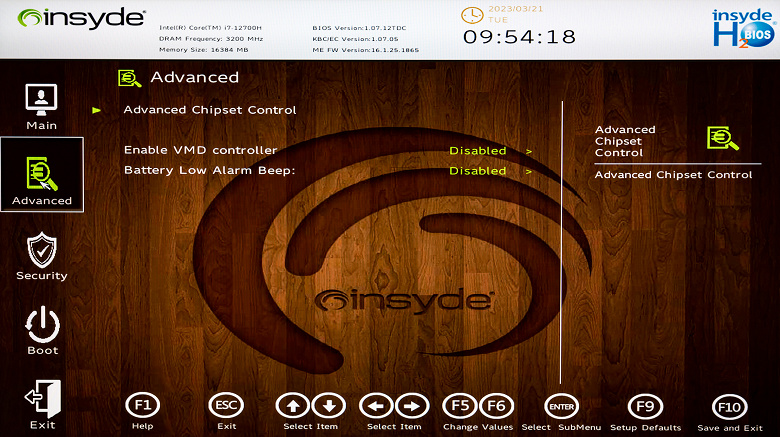
Task: Click the Memory Size 16384 MB text
Action: (x=203, y=50)
